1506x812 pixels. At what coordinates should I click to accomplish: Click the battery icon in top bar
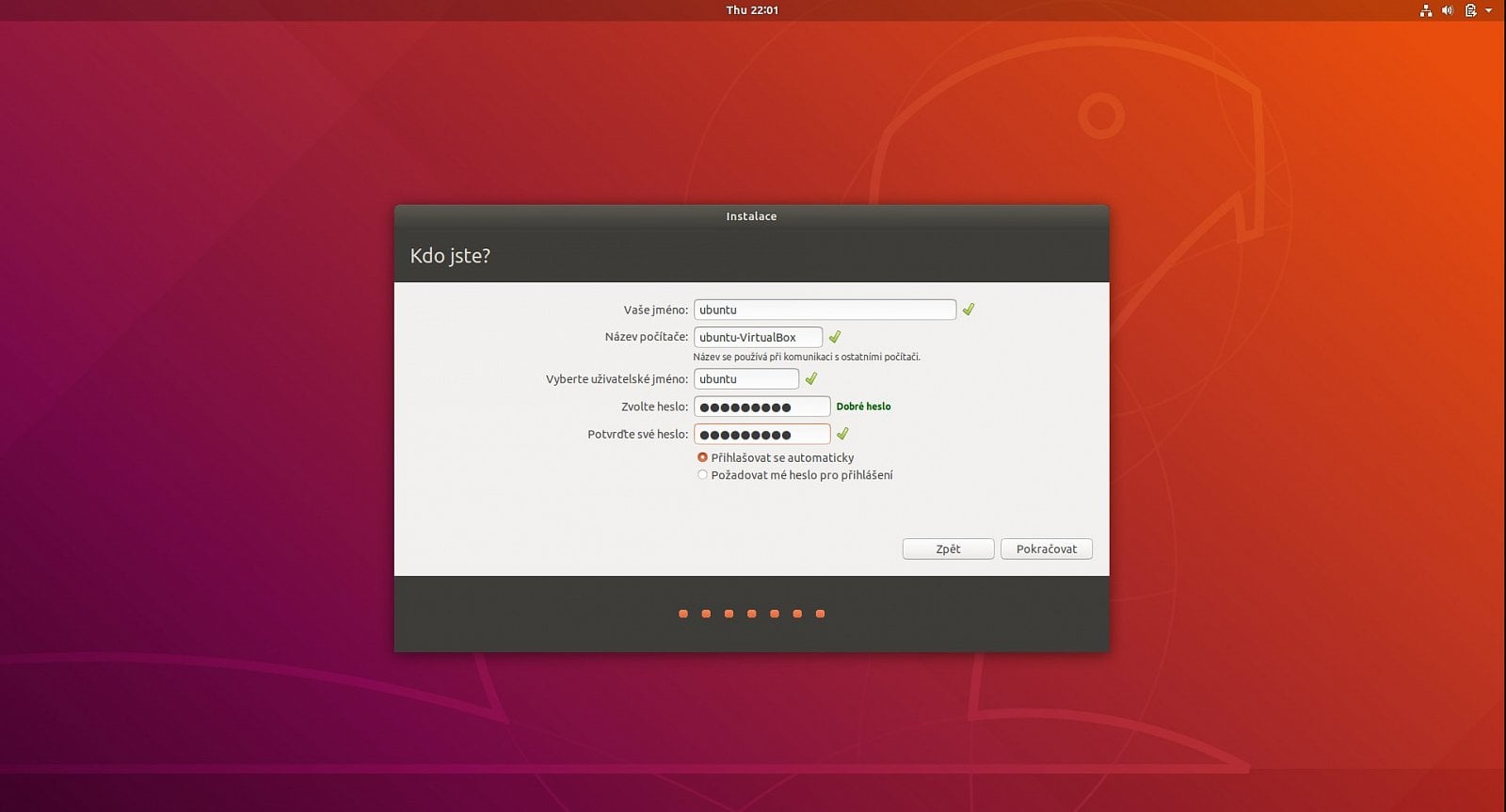tap(1470, 10)
